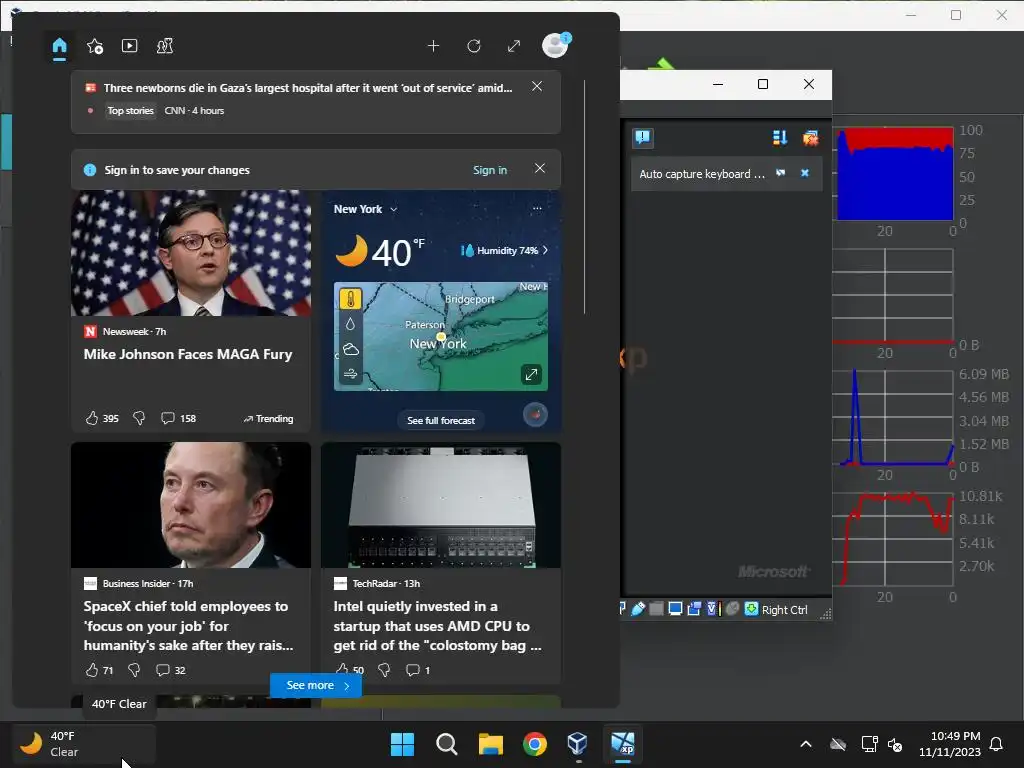Click the mouse integration icon in VM status bar
This screenshot has height=768, width=1024.
coord(733,609)
